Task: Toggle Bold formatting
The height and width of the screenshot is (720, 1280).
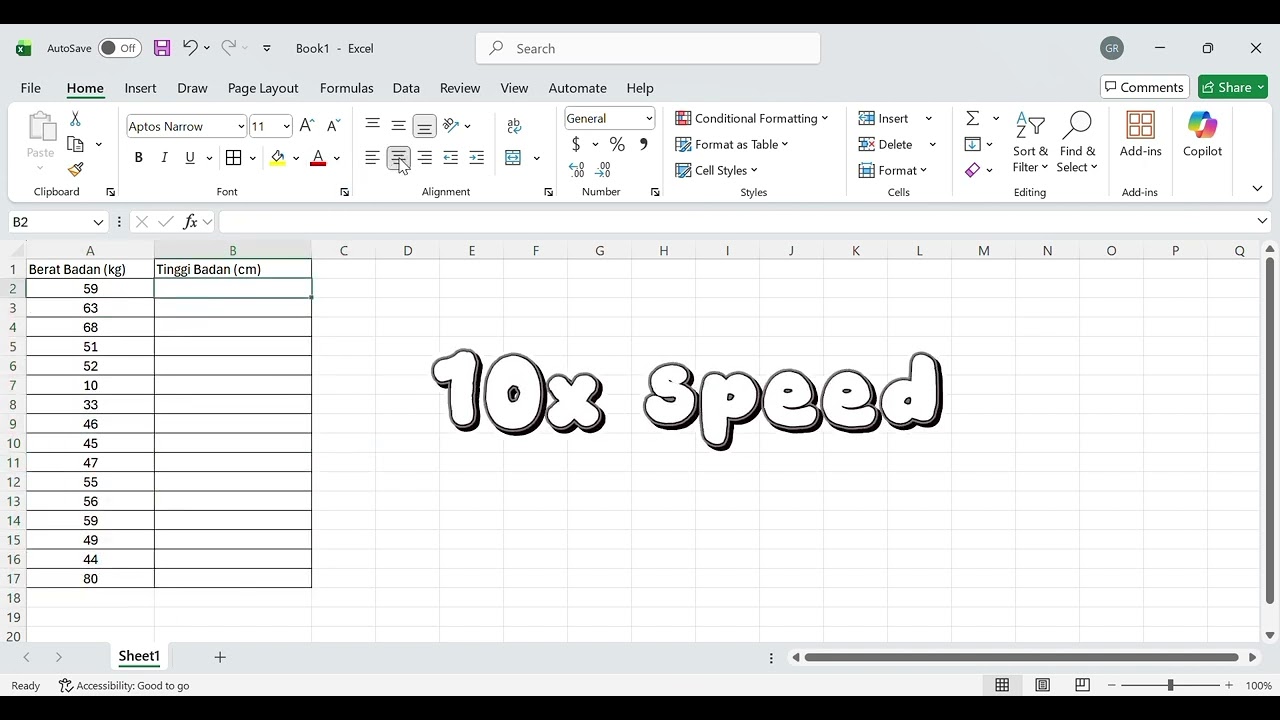Action: point(139,158)
